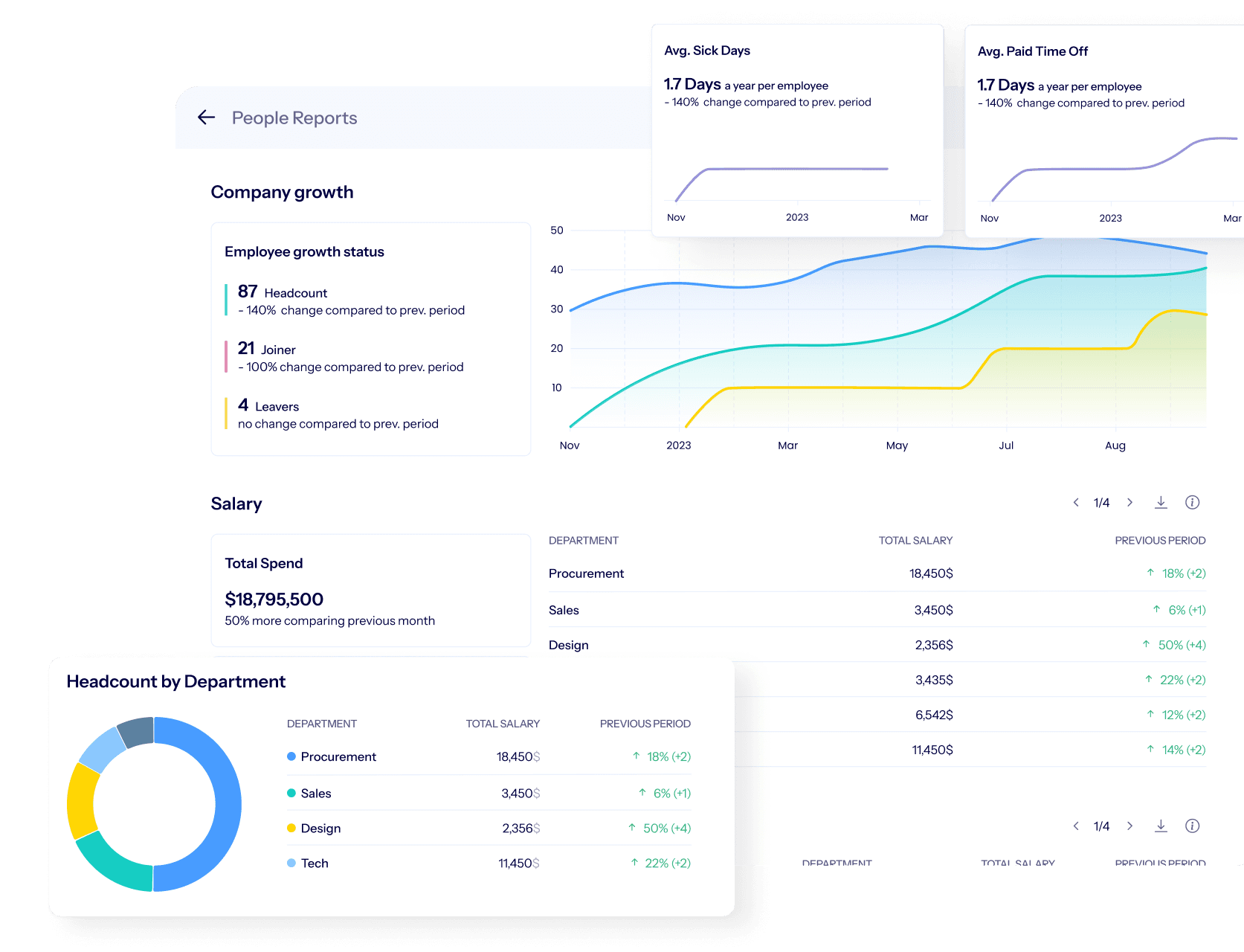Click blue Procurement legend dot
The width and height of the screenshot is (1244, 952).
291,756
